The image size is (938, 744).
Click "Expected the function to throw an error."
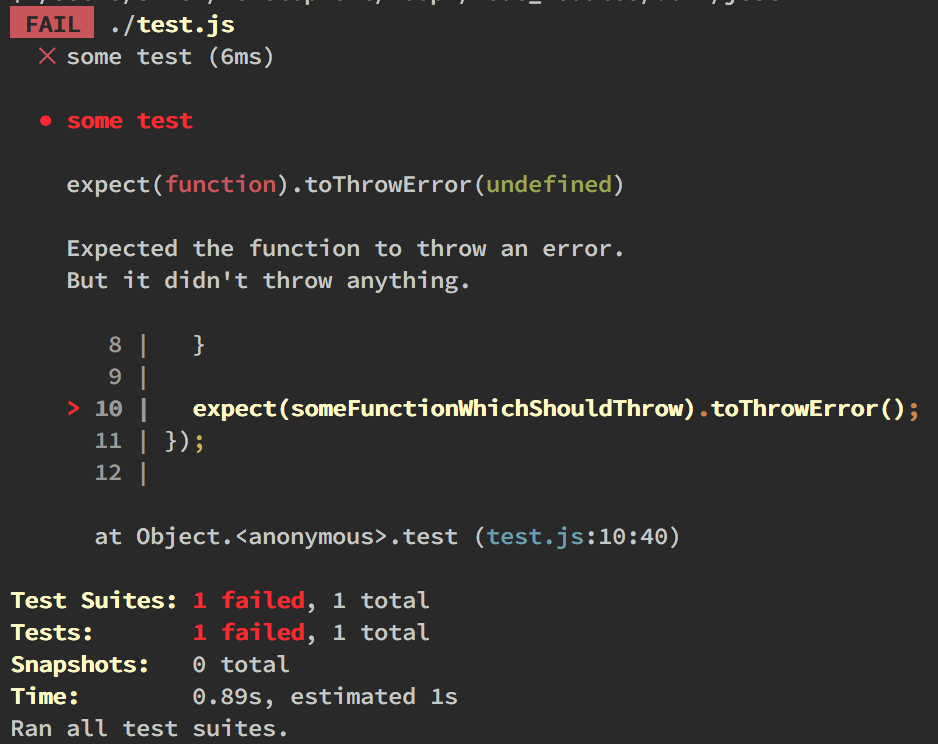[345, 249]
